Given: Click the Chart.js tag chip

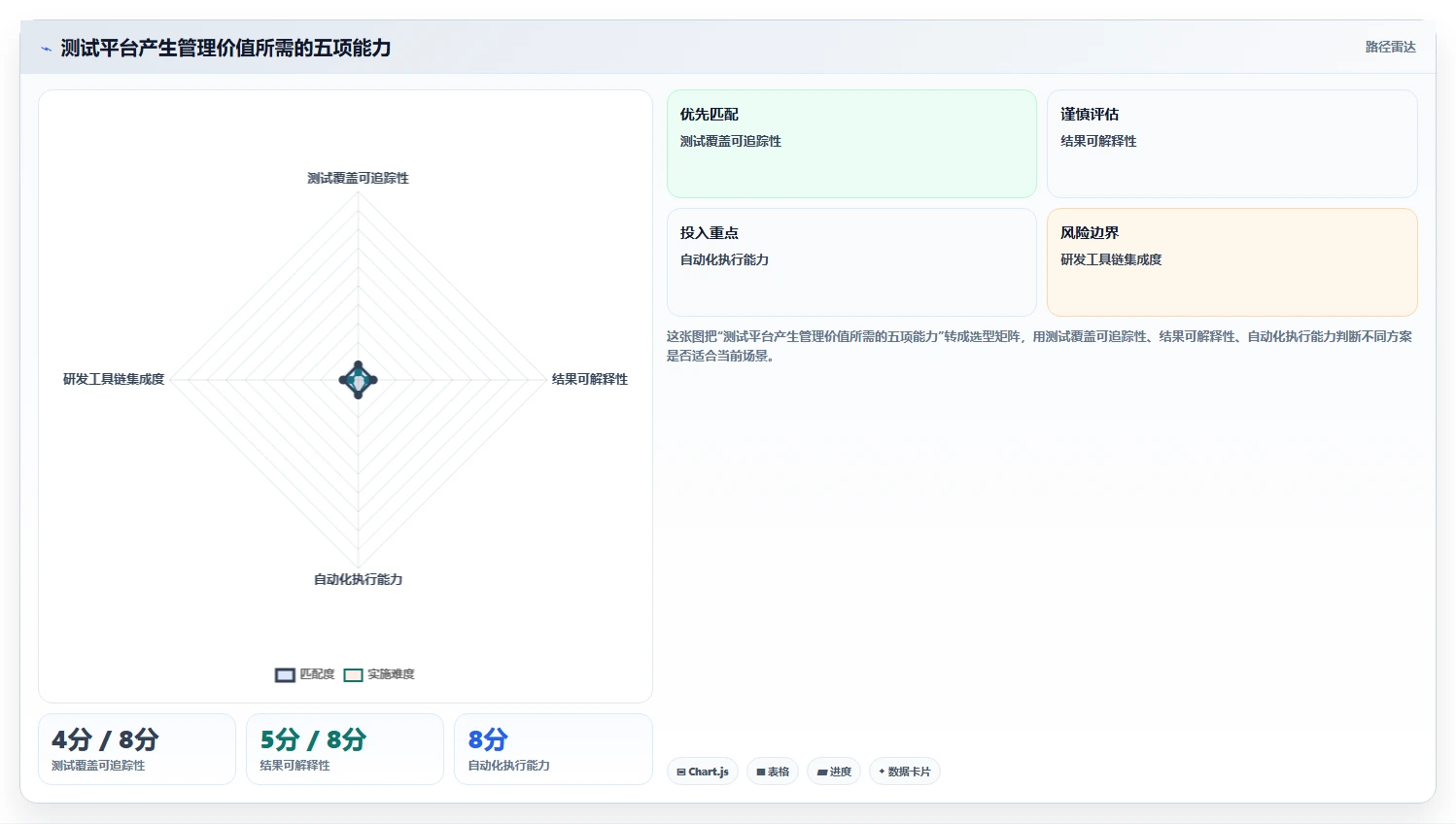Looking at the screenshot, I should click(x=703, y=772).
